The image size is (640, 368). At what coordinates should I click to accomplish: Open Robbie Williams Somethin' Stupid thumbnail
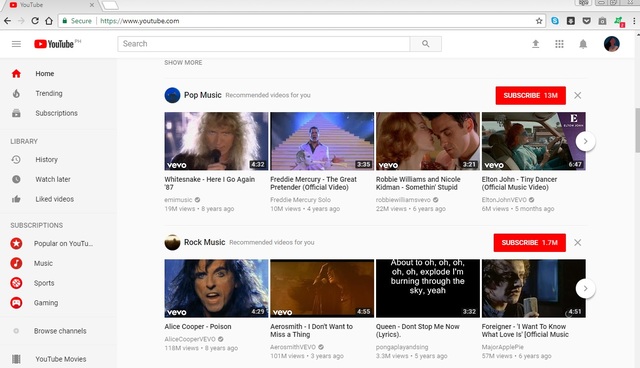point(428,141)
